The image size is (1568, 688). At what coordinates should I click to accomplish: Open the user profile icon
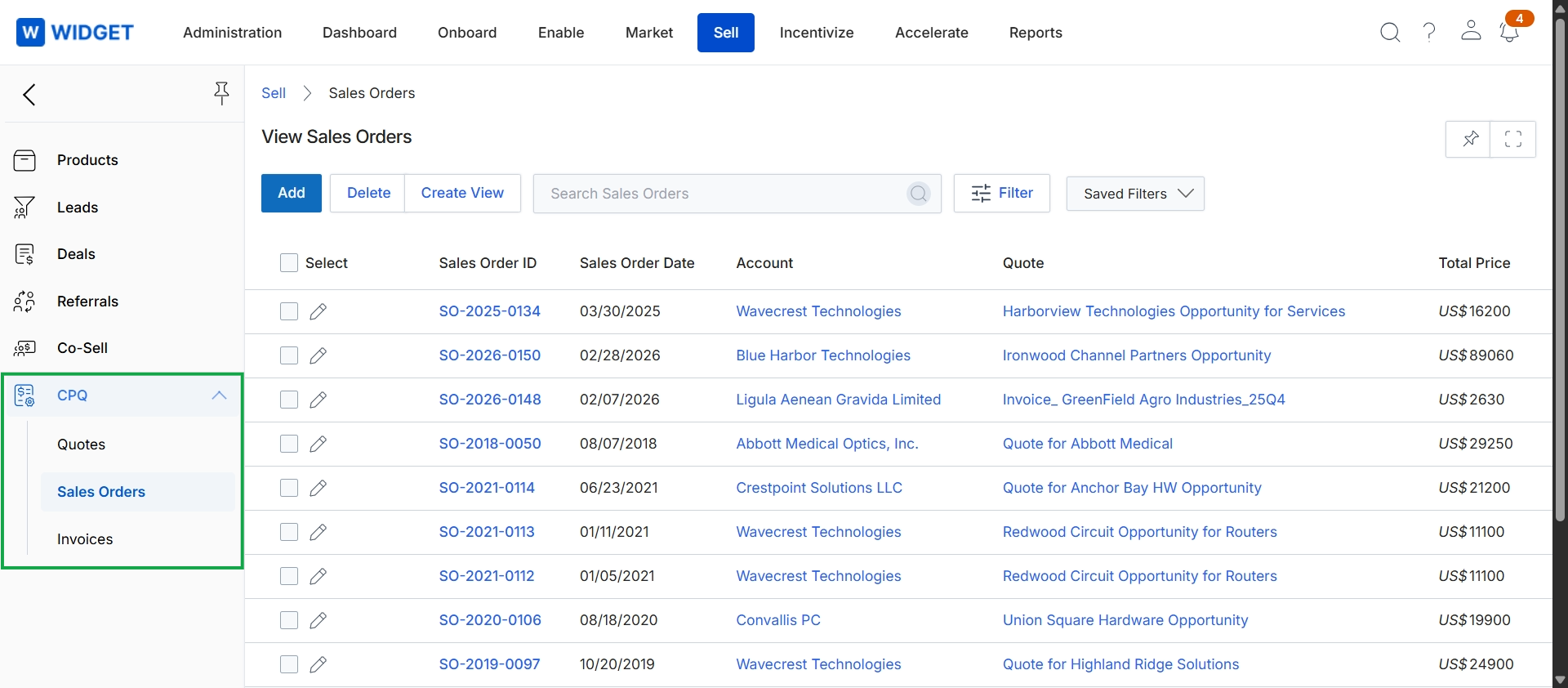(x=1471, y=31)
